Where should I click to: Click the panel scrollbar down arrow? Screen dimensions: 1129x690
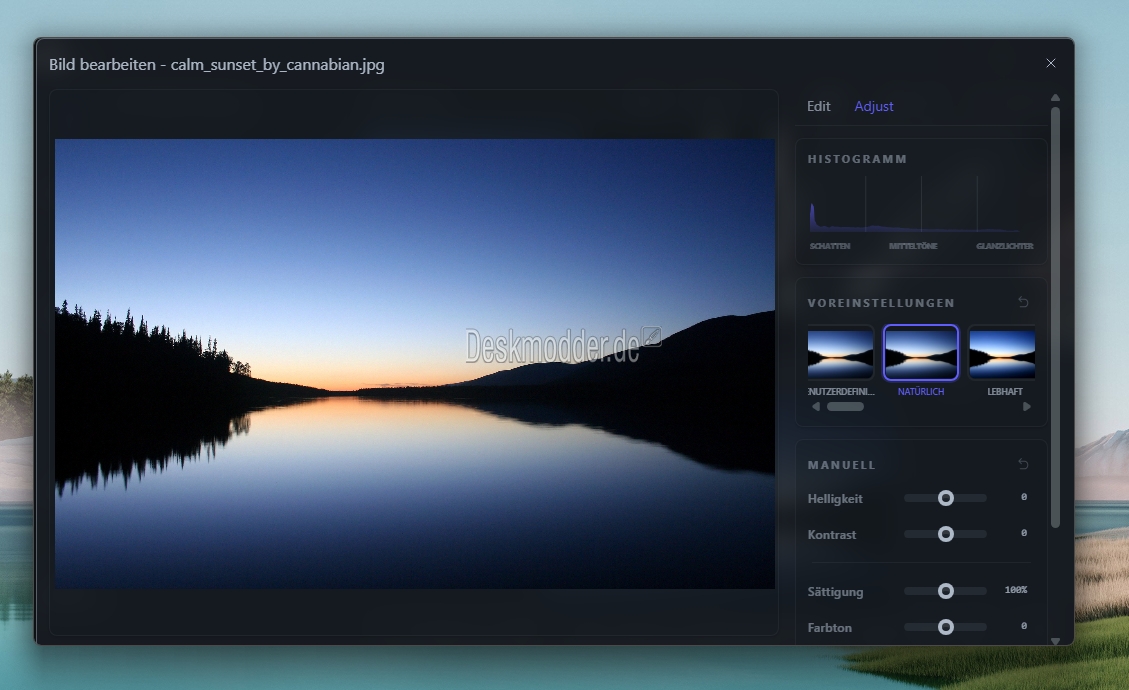pos(1055,641)
